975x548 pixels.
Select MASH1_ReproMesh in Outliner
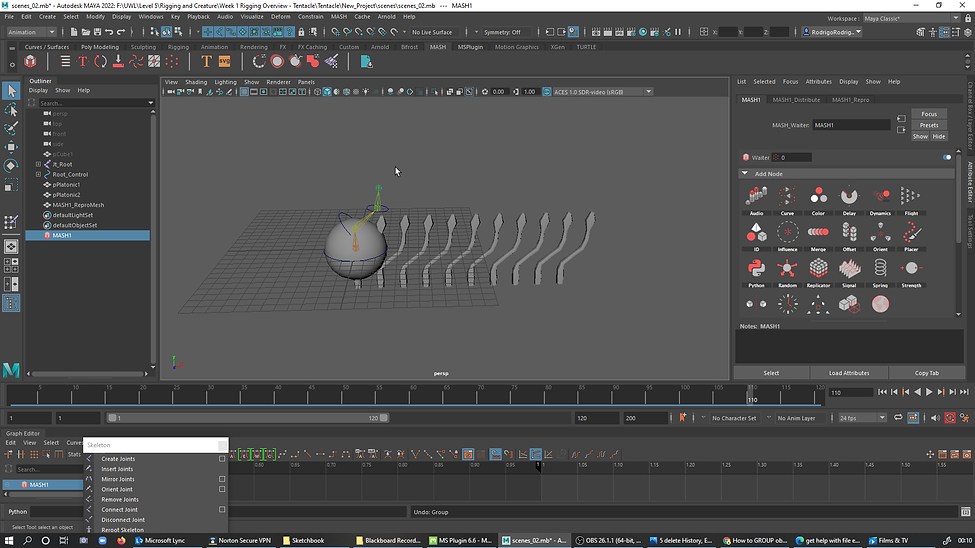(78, 205)
